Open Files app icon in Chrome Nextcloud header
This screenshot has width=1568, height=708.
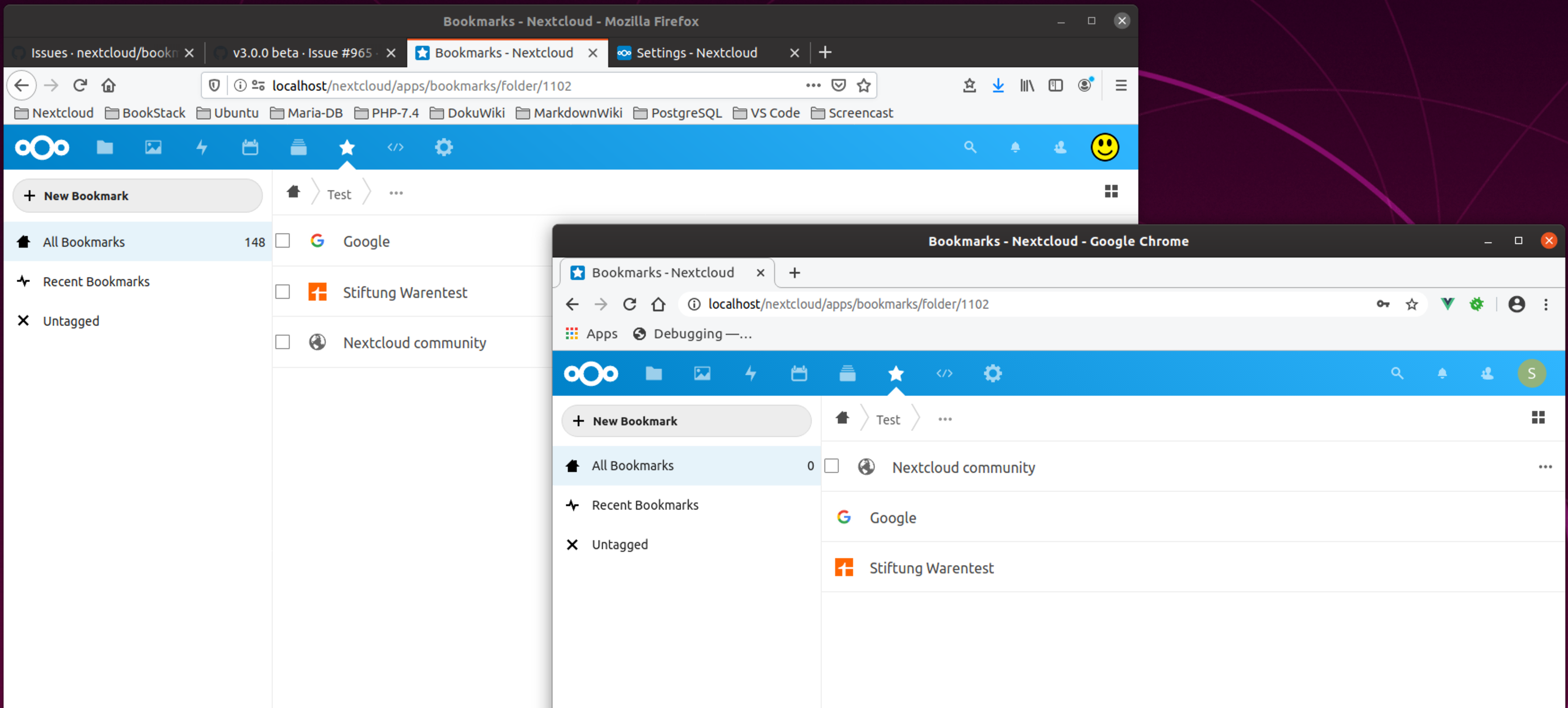tap(653, 373)
